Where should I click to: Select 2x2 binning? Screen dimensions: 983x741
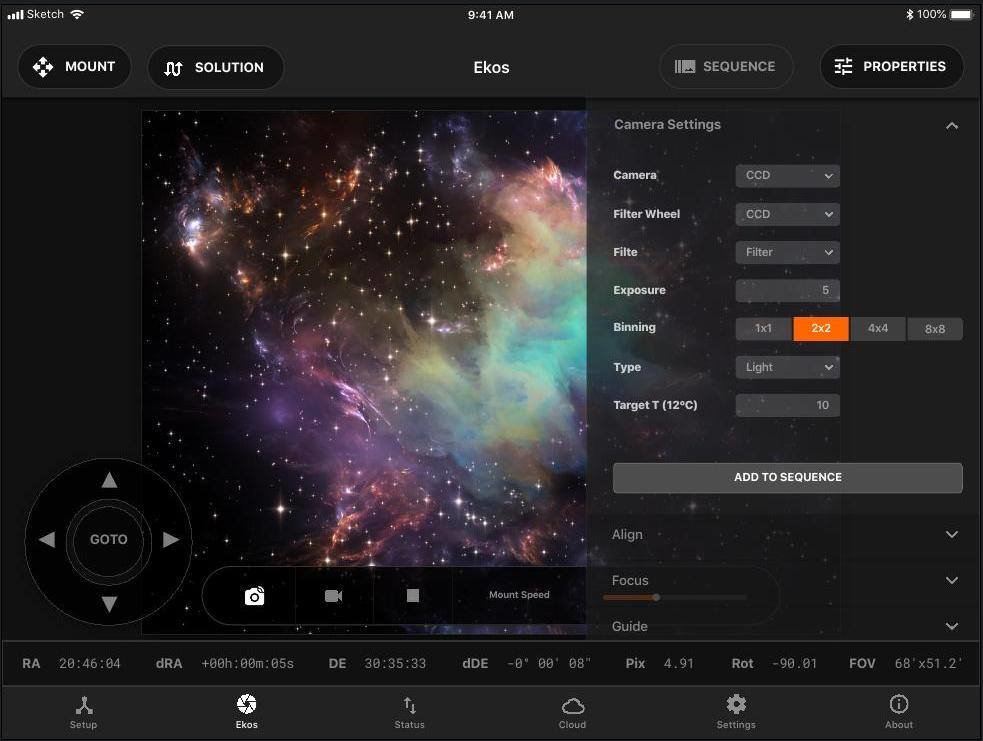(821, 328)
